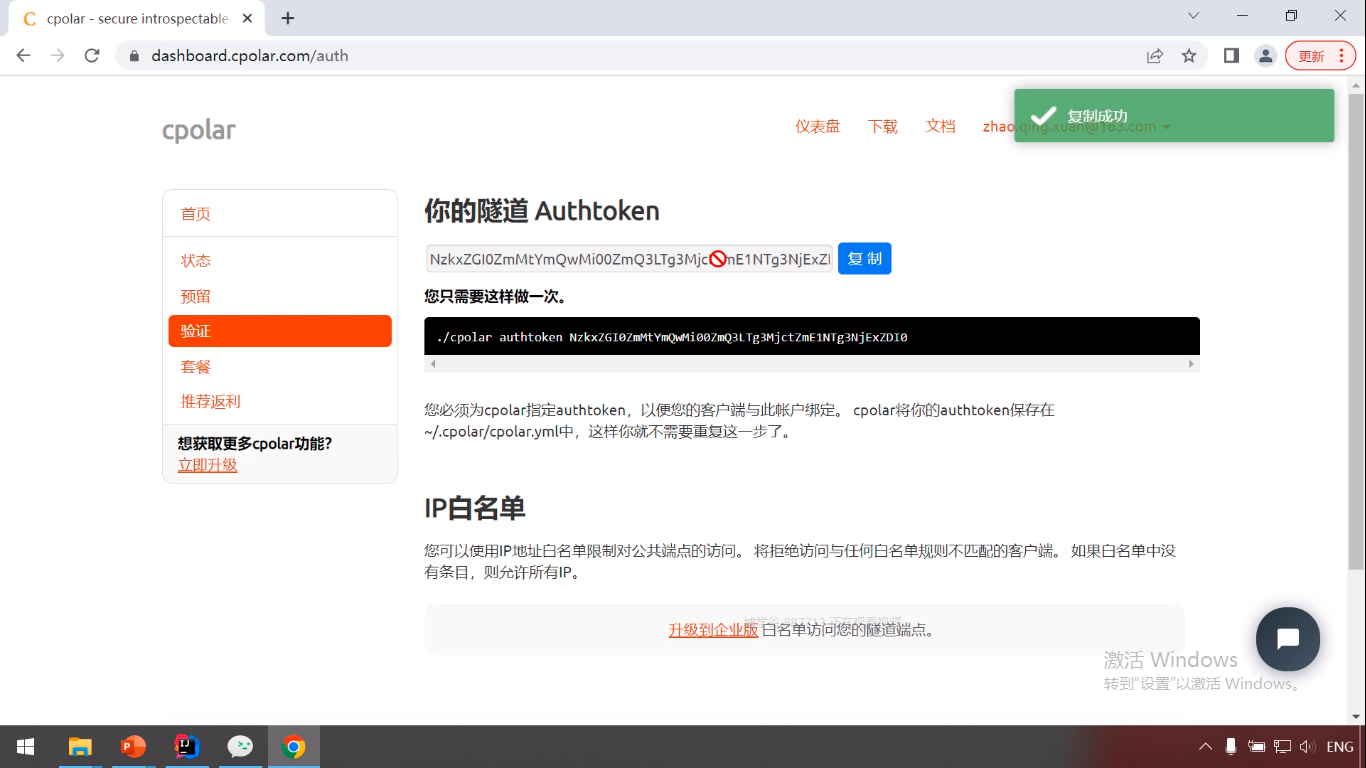
Task: Switch to Chrome on the taskbar
Action: [294, 747]
